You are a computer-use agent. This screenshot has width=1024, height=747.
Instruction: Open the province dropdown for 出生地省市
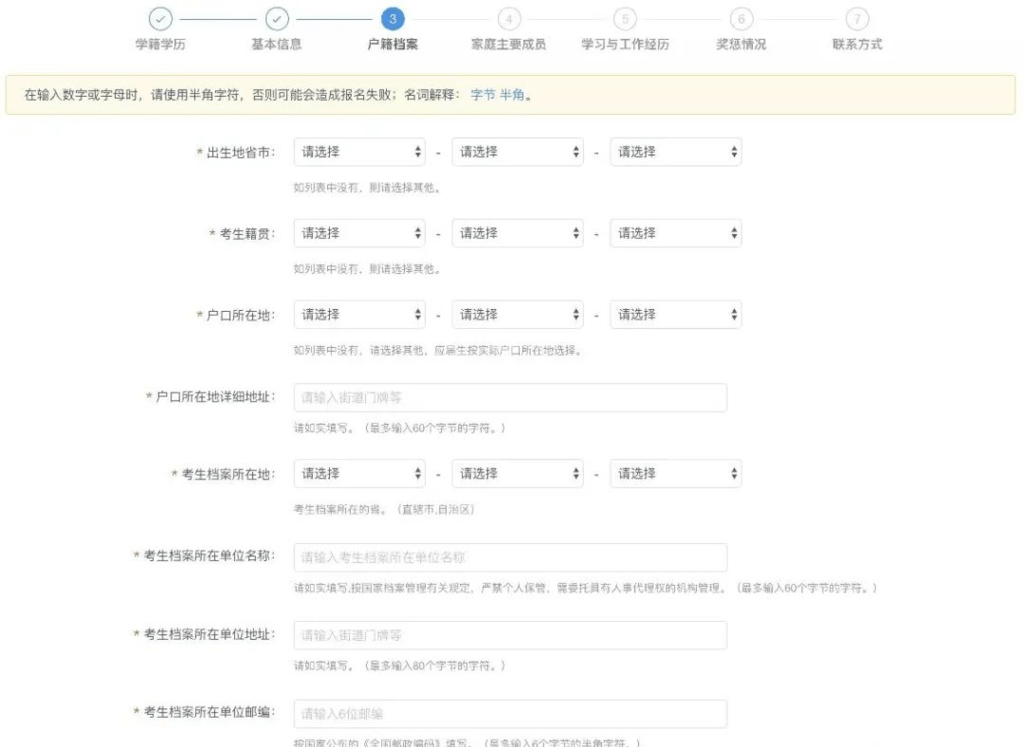pos(358,151)
